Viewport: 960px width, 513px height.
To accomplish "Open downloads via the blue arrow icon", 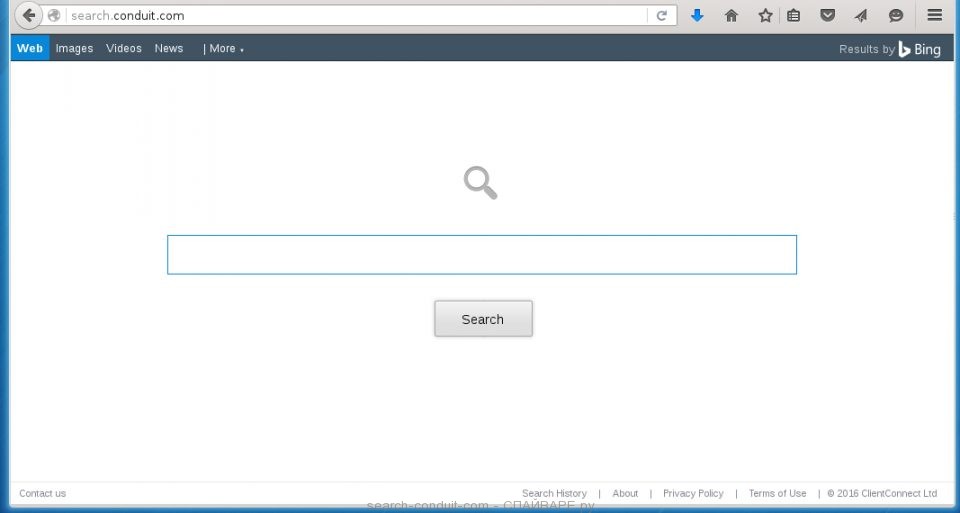I will [x=697, y=16].
